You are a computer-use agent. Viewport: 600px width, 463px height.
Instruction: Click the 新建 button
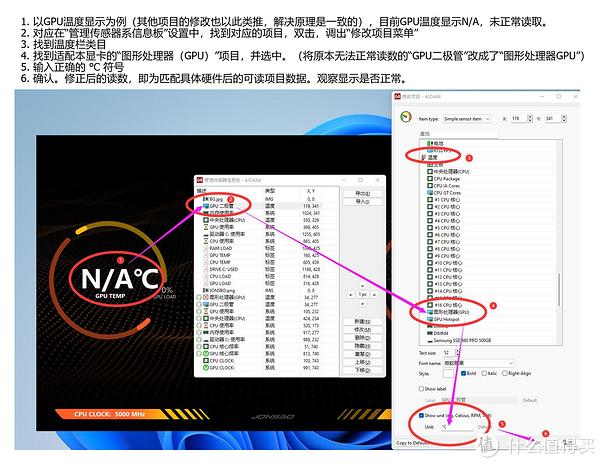point(362,321)
